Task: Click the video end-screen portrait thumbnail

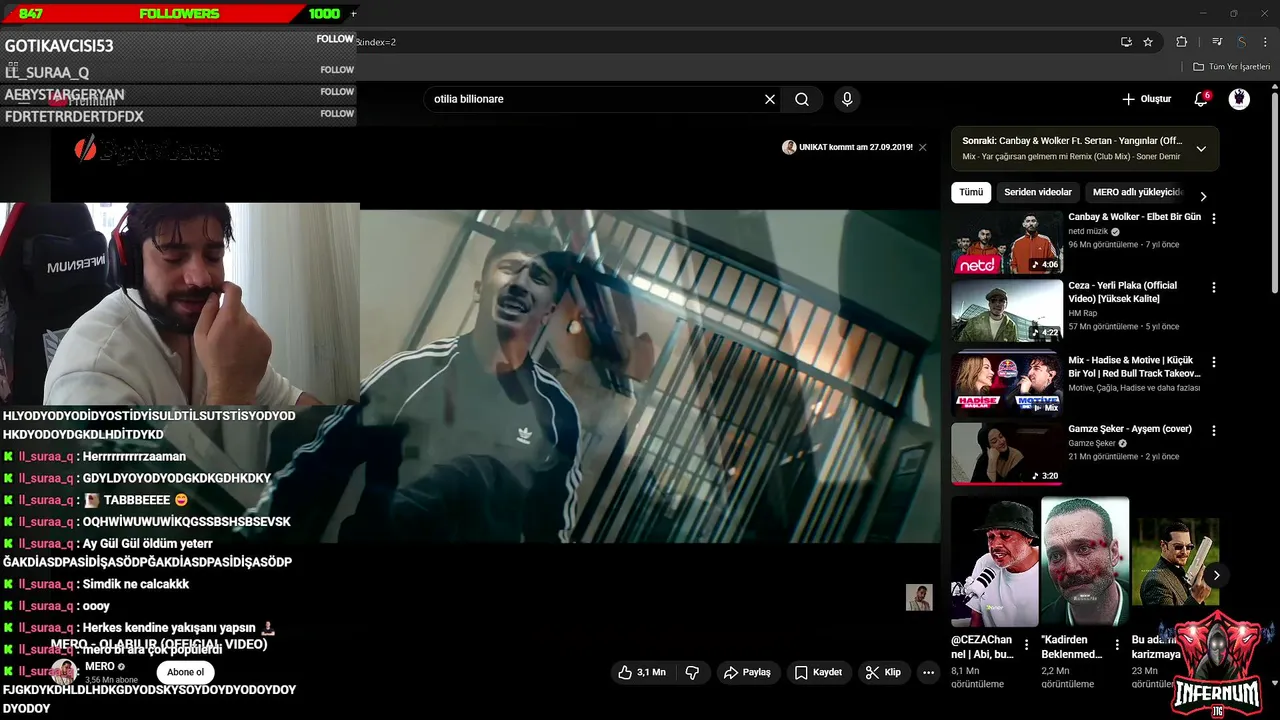Action: (919, 597)
